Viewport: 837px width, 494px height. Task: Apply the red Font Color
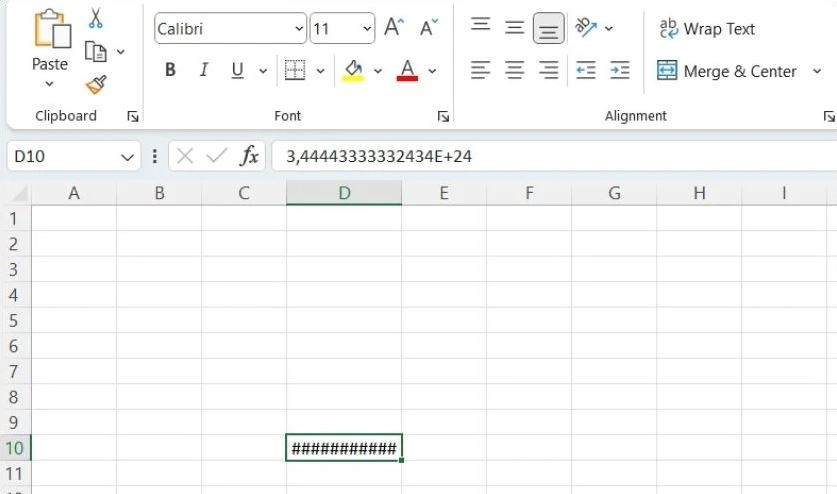[x=407, y=70]
